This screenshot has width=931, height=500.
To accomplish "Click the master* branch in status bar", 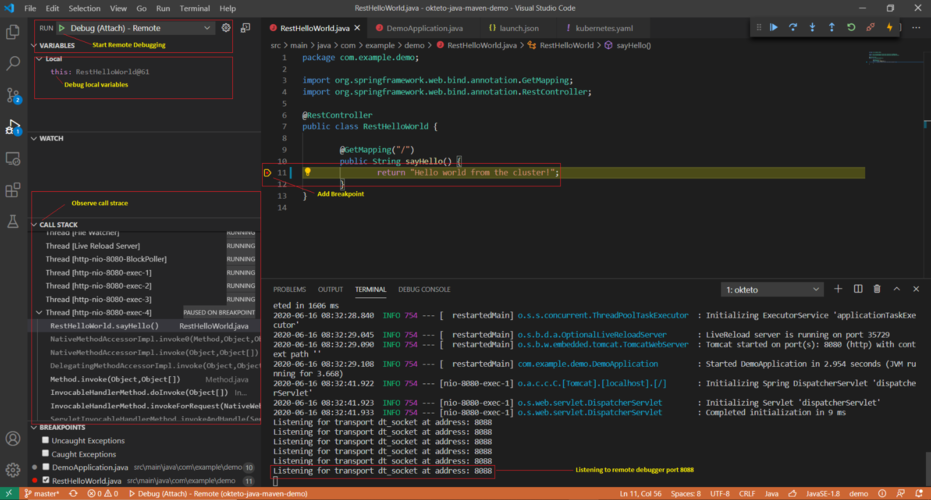I will pyautogui.click(x=42, y=493).
